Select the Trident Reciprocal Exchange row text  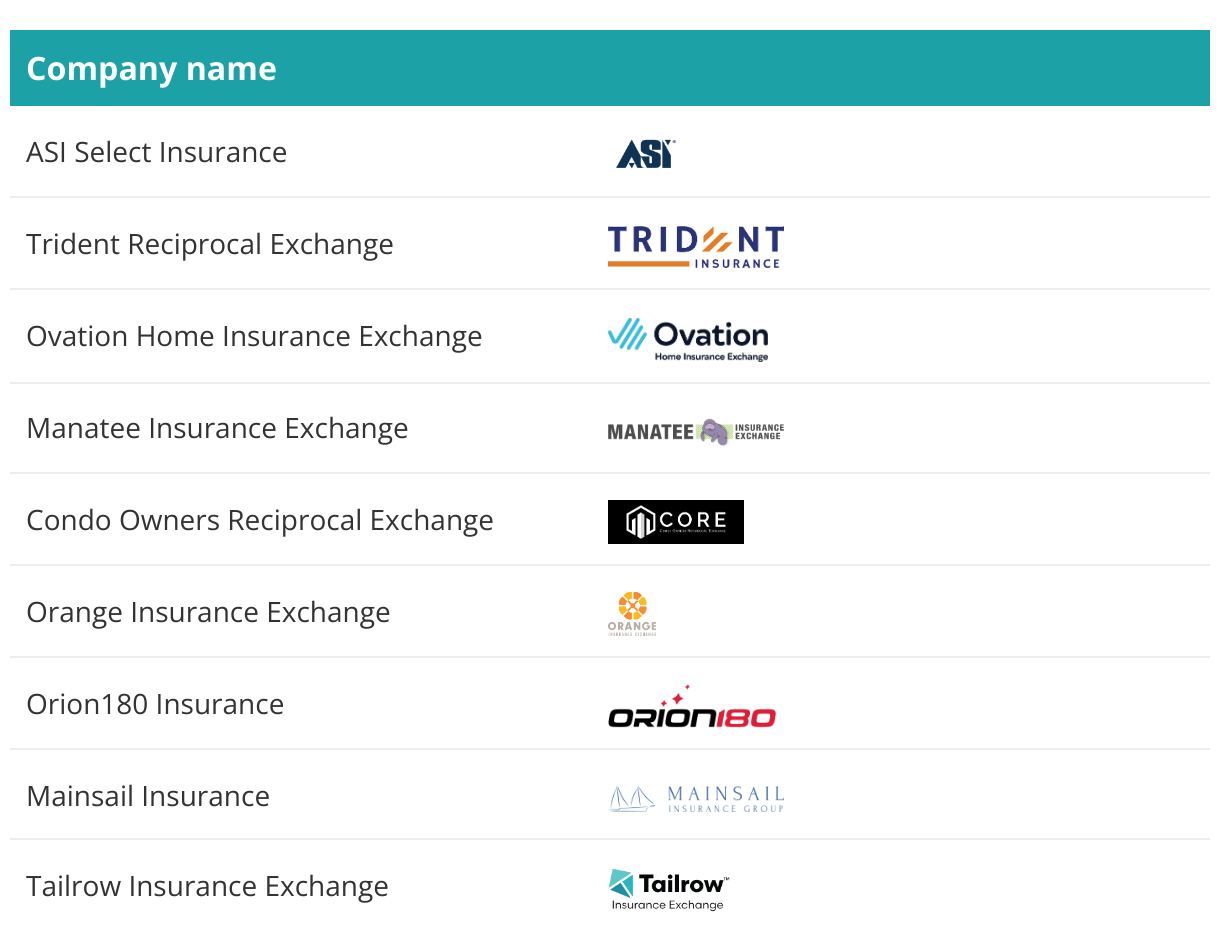209,244
